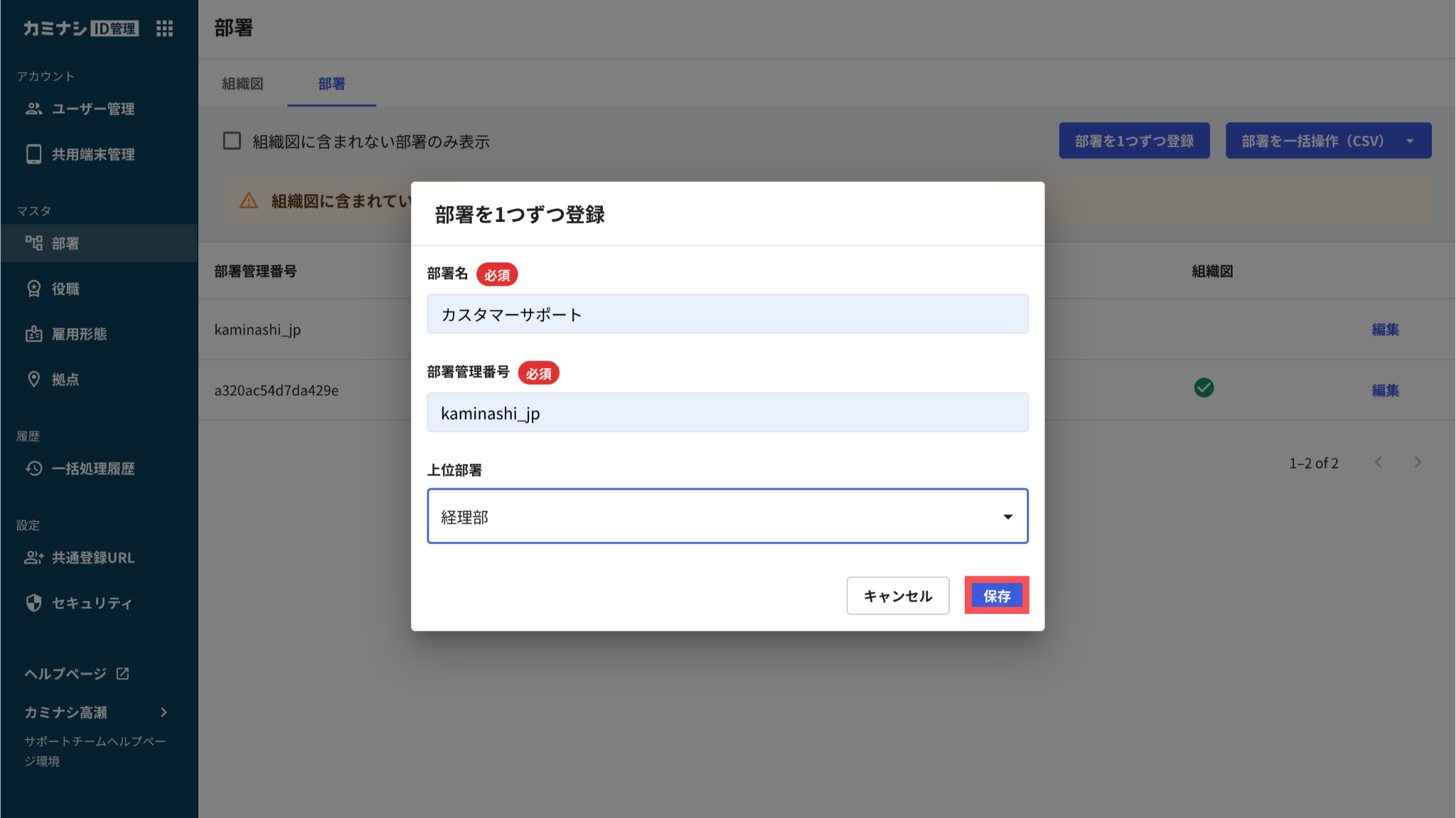This screenshot has width=1456, height=818.
Task: Click the 共通登録URL add-person icon
Action: pos(33,558)
